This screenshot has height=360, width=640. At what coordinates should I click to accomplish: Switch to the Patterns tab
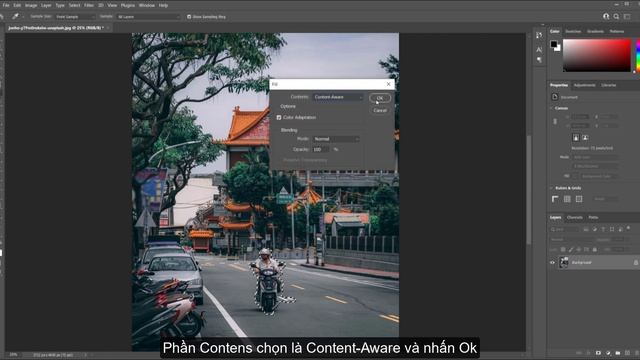[x=617, y=31]
